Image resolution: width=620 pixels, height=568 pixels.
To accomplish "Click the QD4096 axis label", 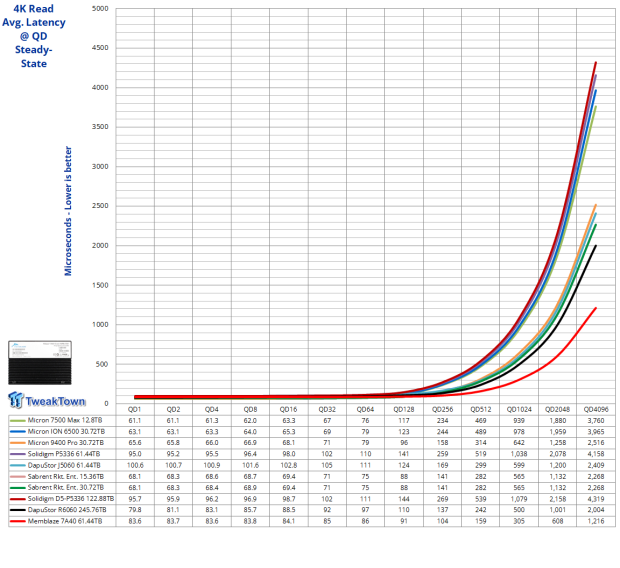I will point(596,409).
